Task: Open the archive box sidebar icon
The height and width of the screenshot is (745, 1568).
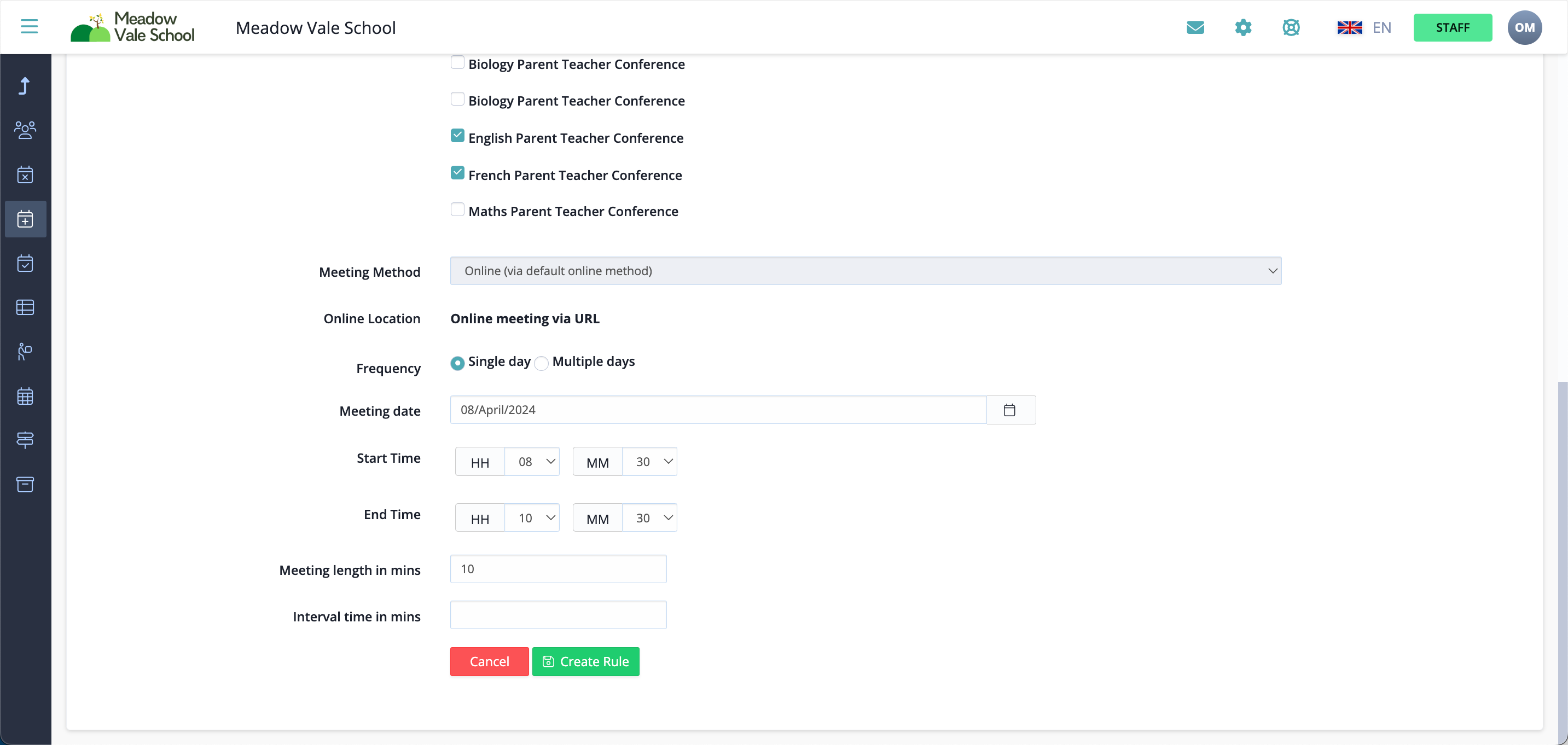Action: [25, 485]
